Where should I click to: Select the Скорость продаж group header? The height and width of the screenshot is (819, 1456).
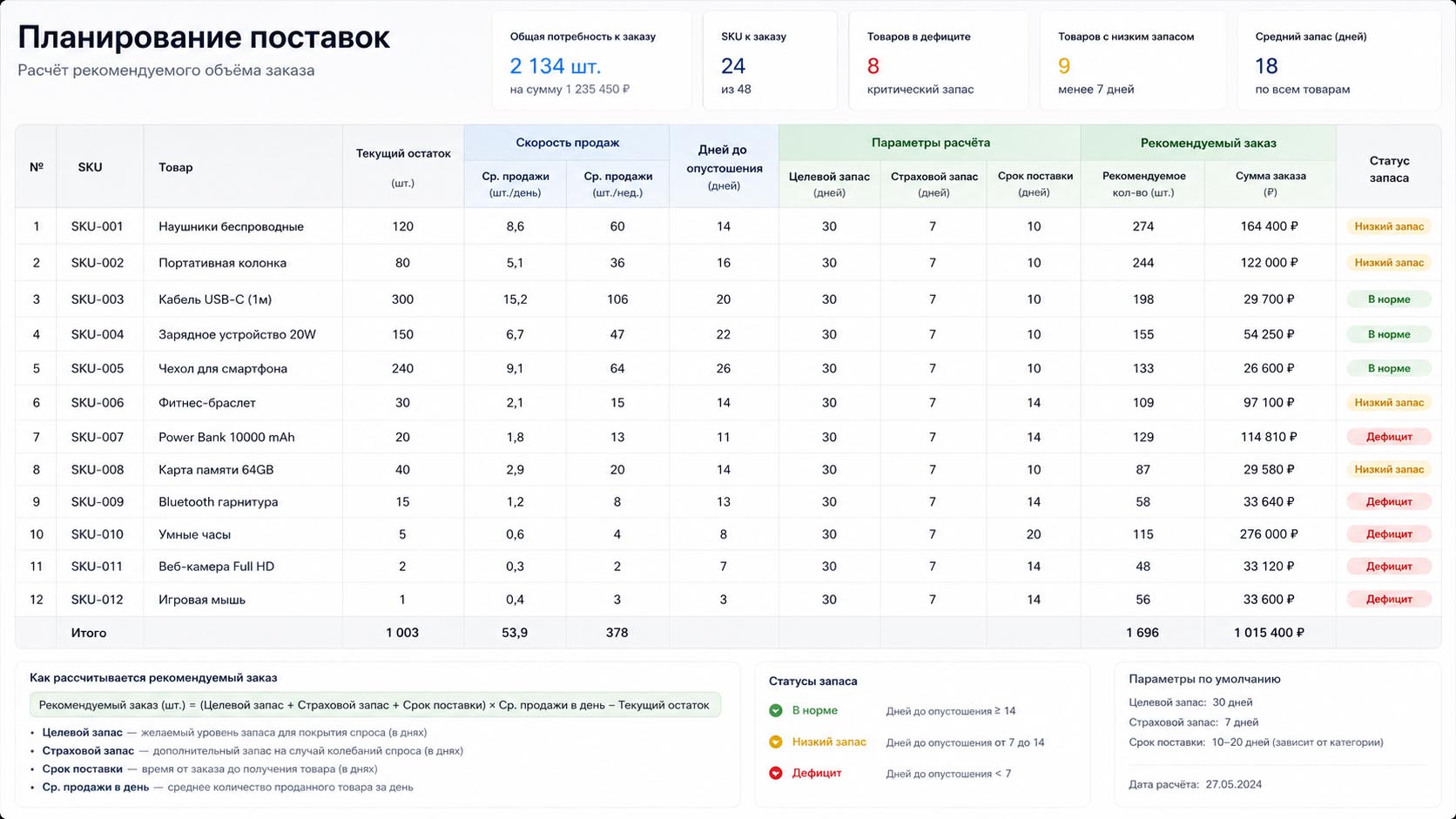(567, 143)
